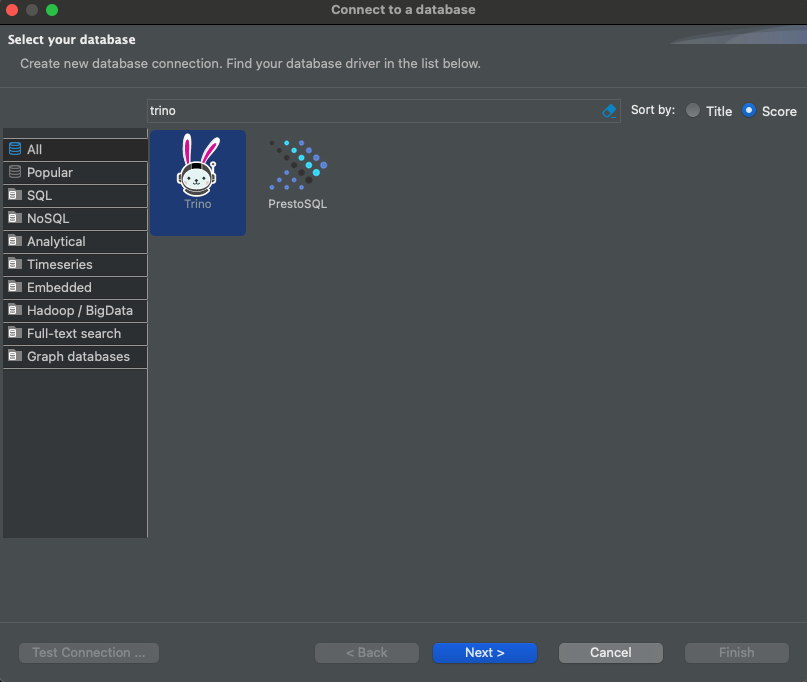
Task: Click the All category database icon
Action: [x=15, y=149]
